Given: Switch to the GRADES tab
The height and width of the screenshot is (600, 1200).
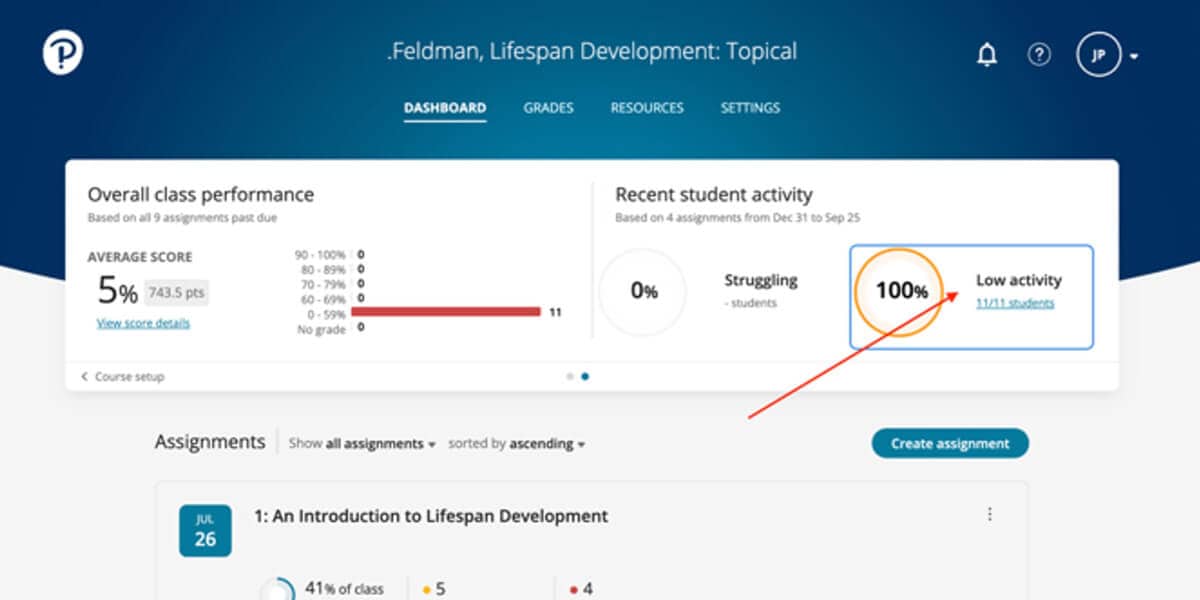Looking at the screenshot, I should [x=548, y=107].
